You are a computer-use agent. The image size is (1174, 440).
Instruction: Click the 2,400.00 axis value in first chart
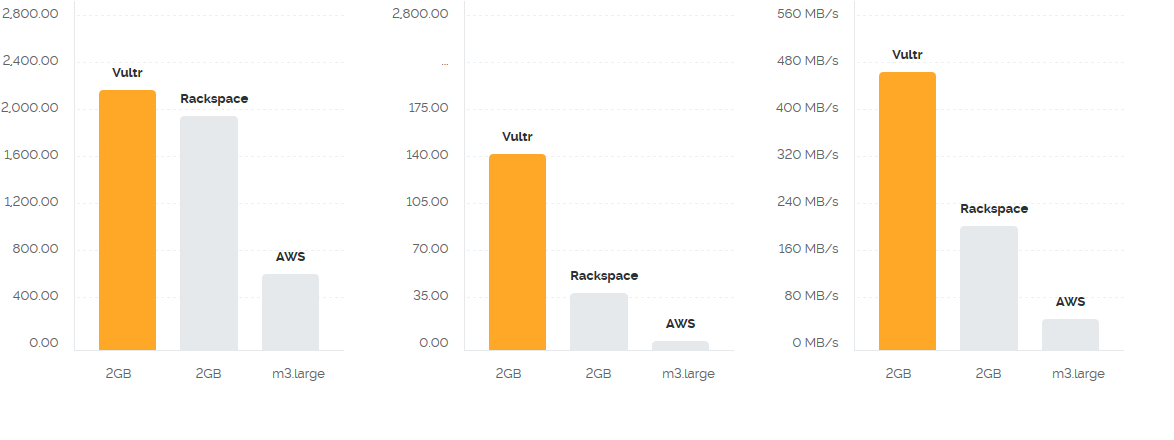coord(31,61)
